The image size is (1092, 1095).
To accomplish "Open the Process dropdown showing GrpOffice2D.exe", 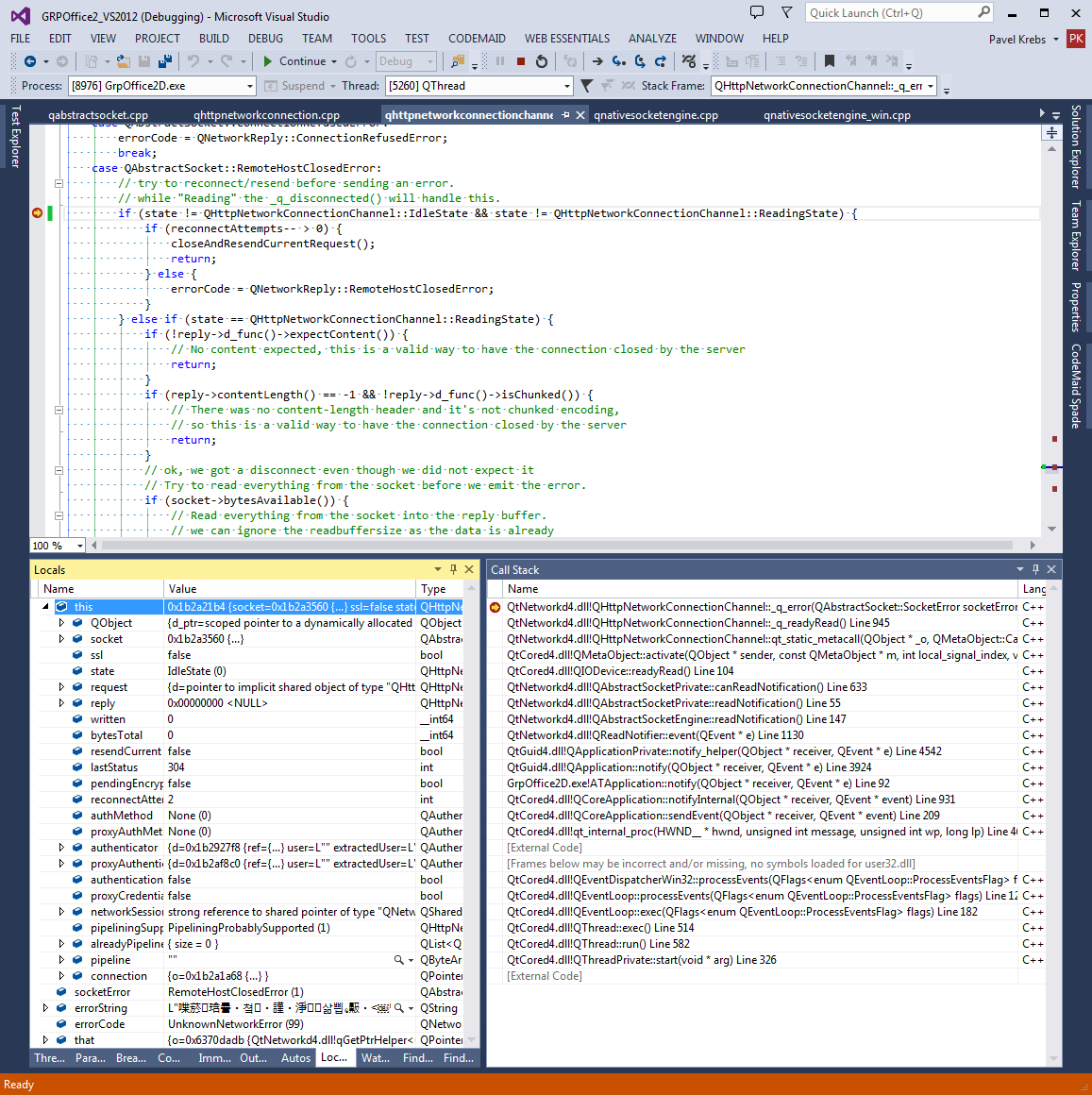I will pos(162,86).
